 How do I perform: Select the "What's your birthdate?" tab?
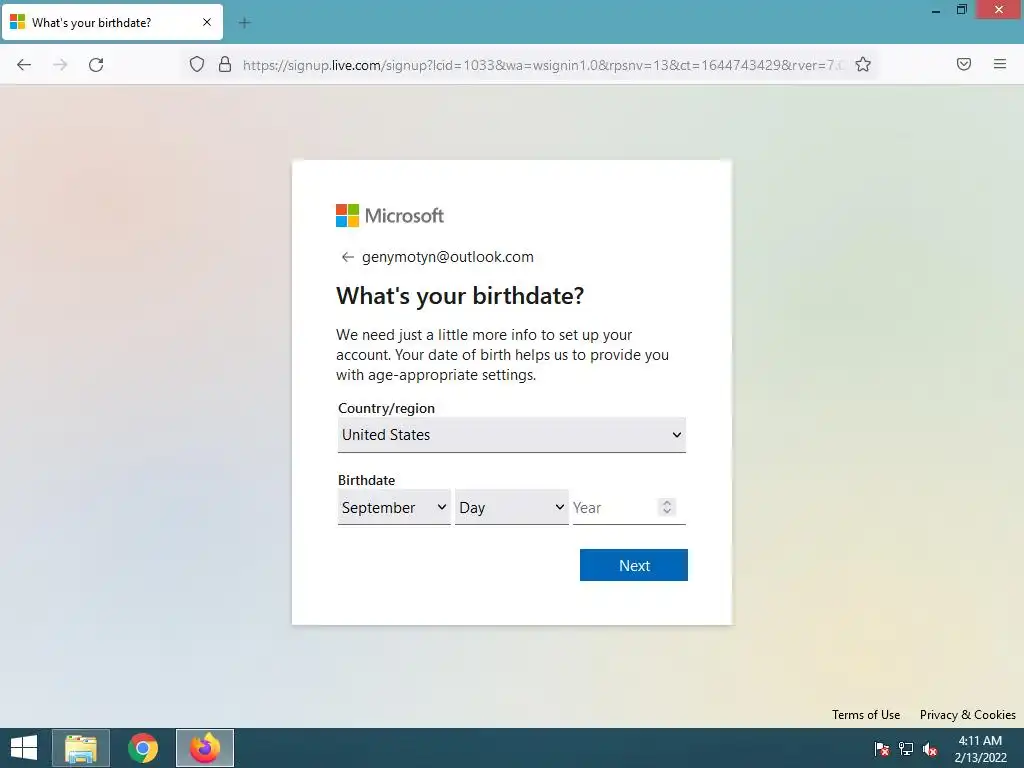click(x=112, y=22)
